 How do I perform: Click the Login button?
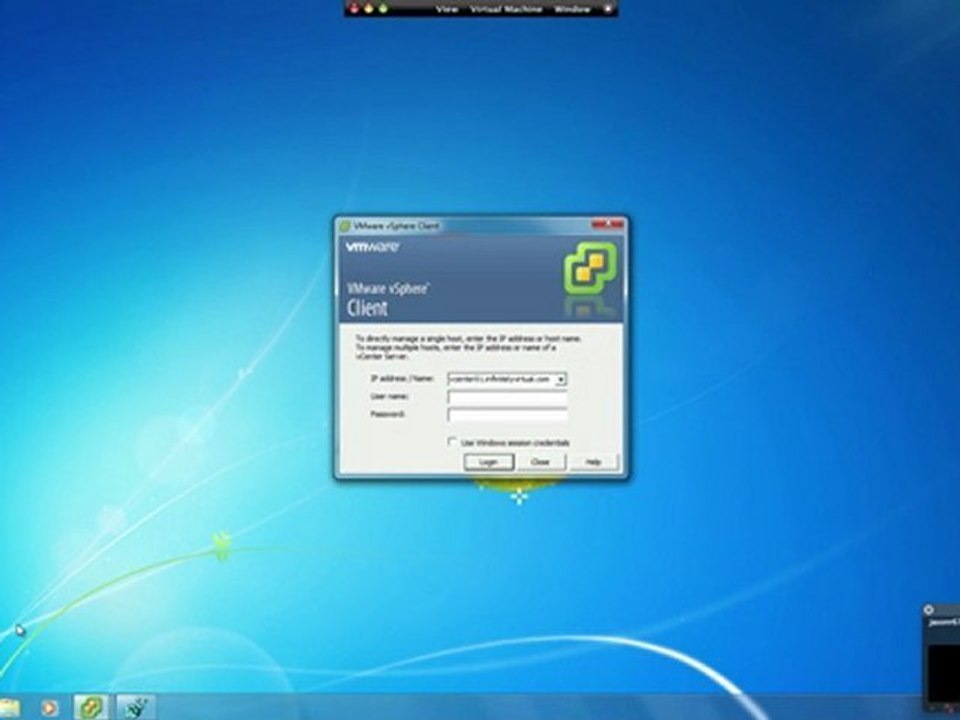tap(489, 462)
